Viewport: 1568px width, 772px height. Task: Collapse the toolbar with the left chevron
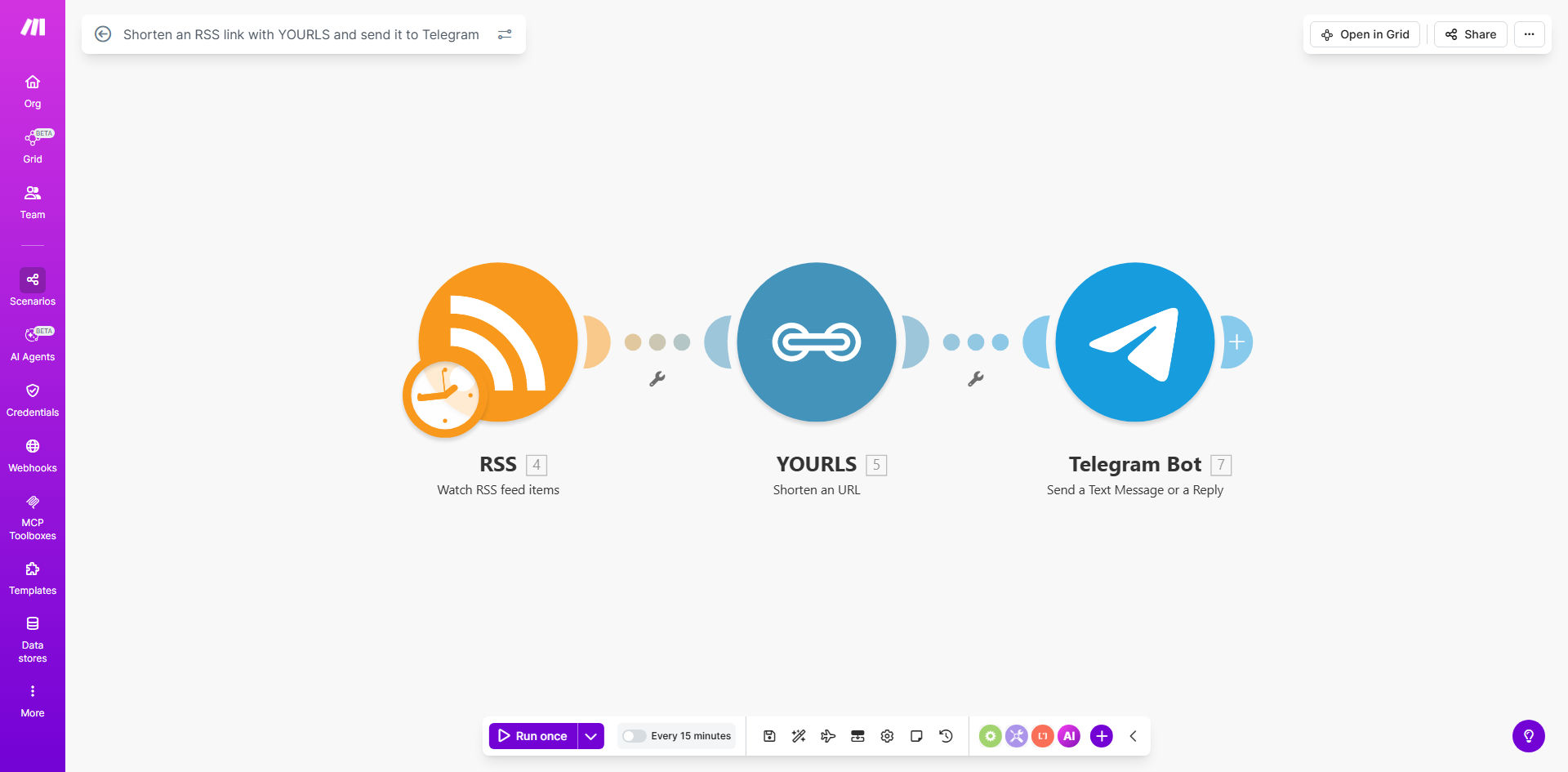(x=1134, y=736)
